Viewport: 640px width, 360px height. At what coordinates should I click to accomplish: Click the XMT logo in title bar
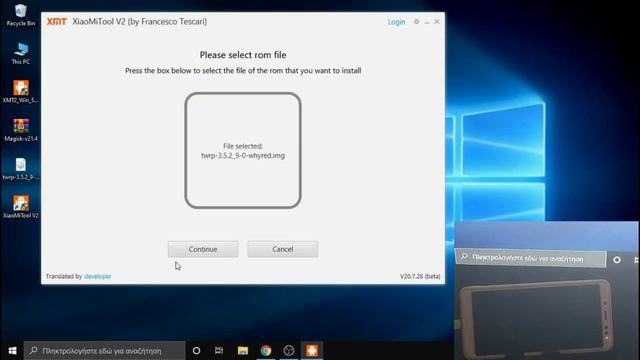point(56,22)
